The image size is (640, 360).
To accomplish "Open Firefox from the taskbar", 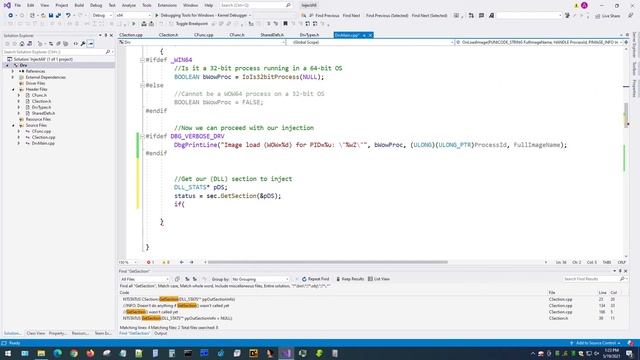I will tap(90, 353).
